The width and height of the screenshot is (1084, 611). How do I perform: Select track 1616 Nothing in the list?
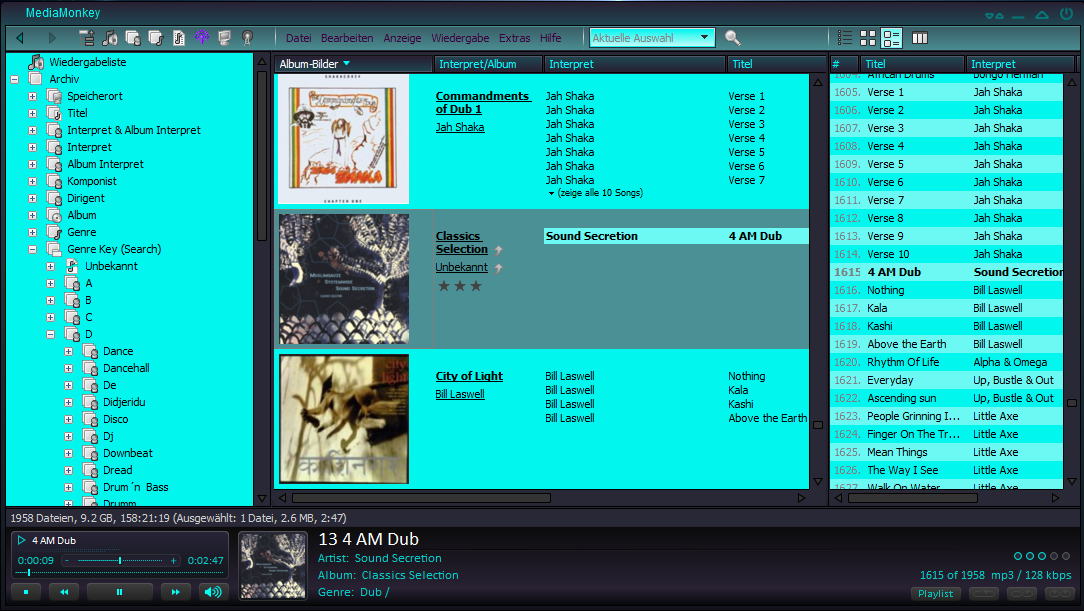(946, 290)
